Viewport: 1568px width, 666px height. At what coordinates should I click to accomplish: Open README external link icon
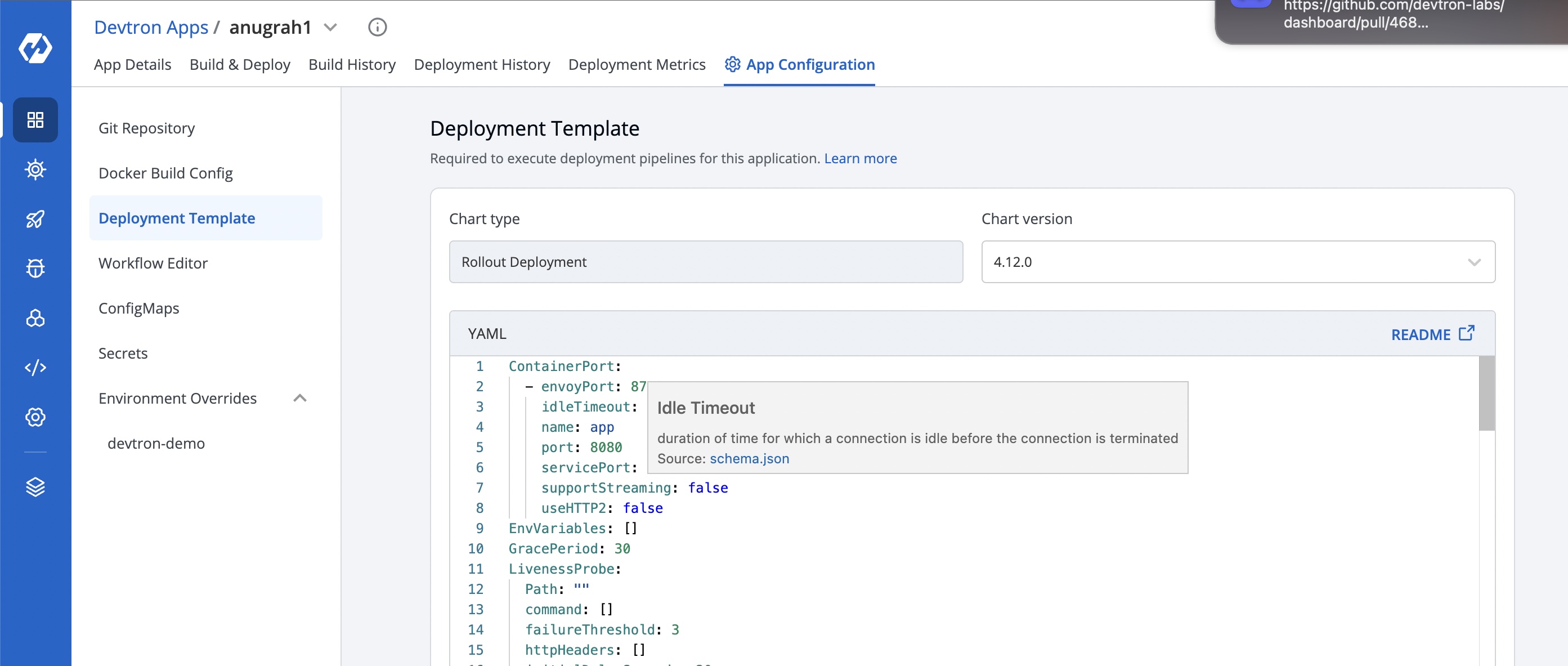[1467, 333]
